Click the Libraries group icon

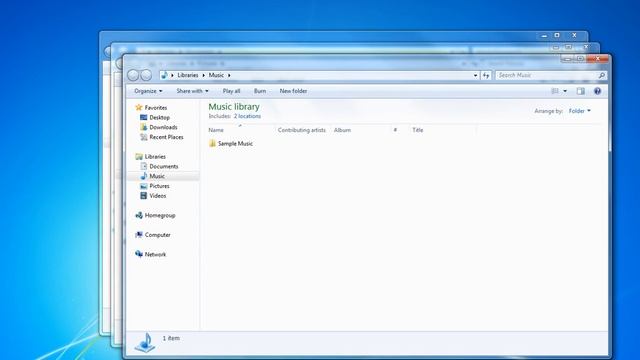pos(139,156)
